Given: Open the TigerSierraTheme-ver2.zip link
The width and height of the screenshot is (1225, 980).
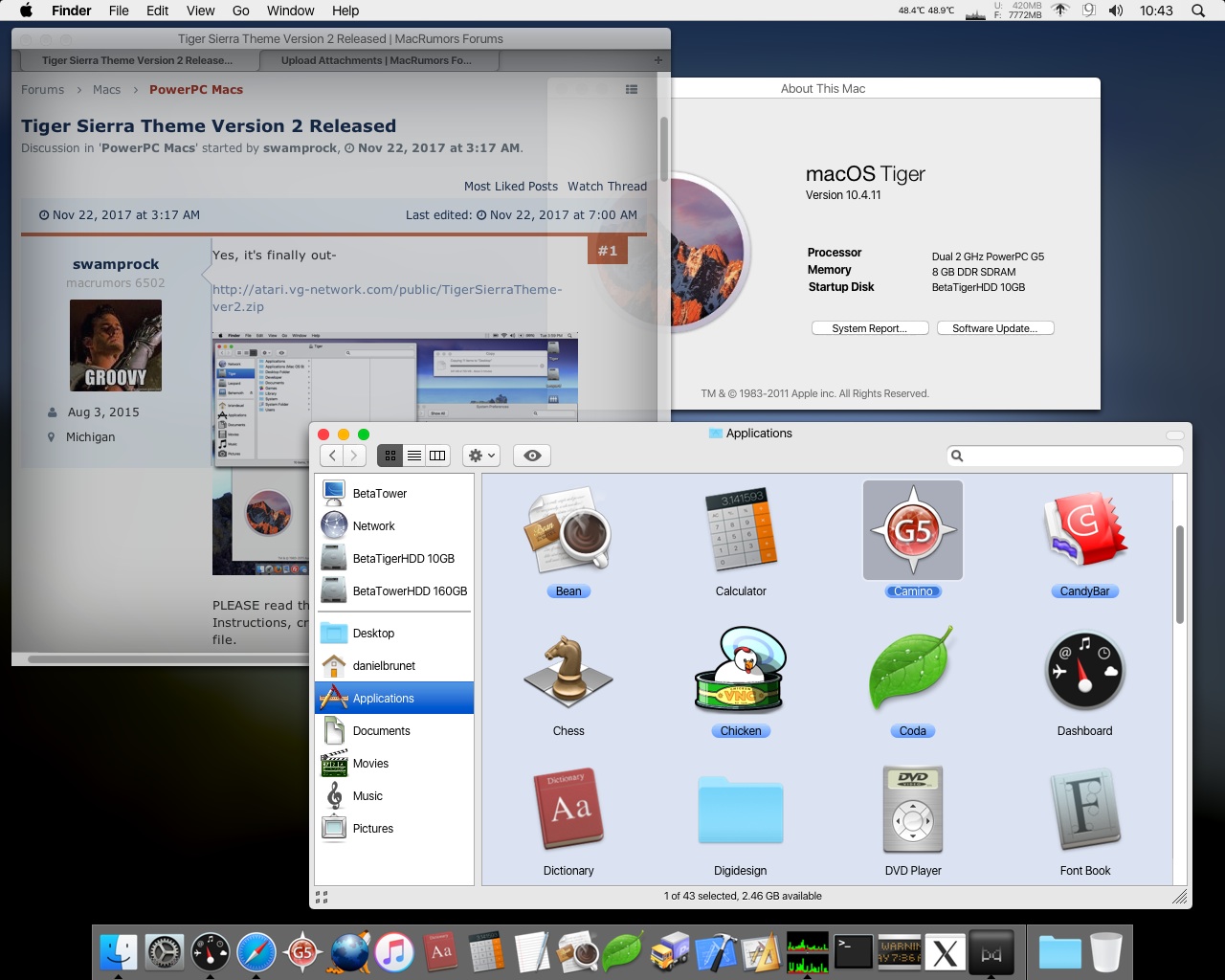Looking at the screenshot, I should [387, 298].
